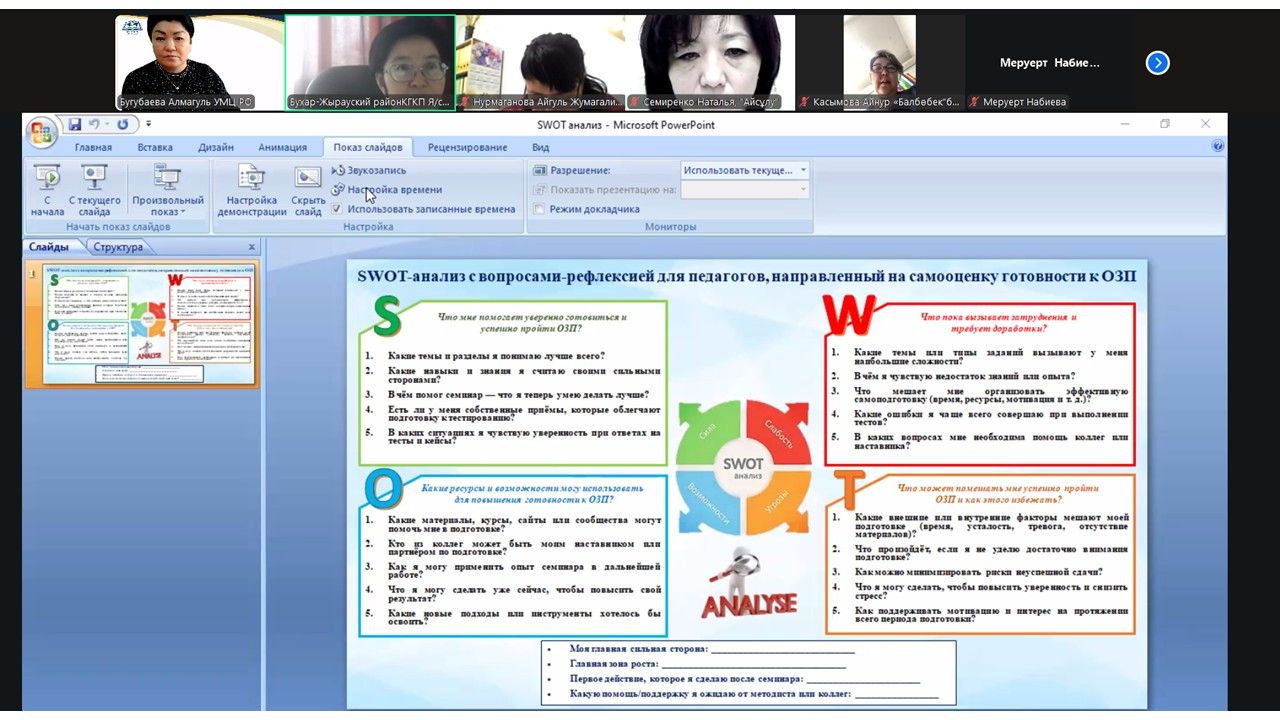Expand the quick access toolbar customize arrow

point(149,125)
